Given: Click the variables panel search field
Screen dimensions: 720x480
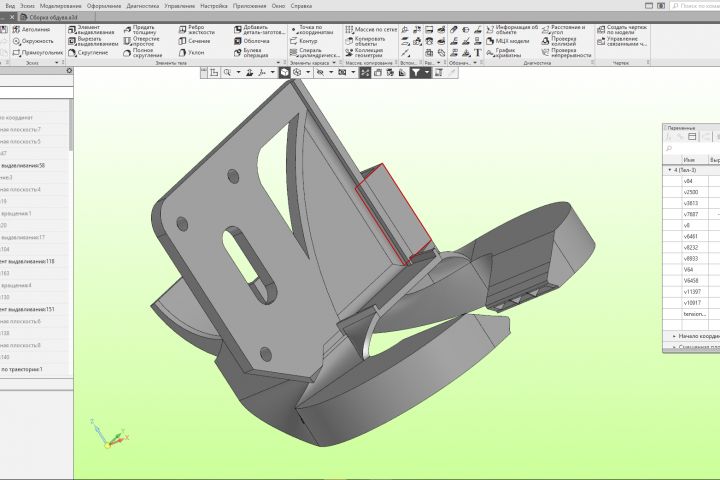Looking at the screenshot, I should pyautogui.click(x=692, y=148).
